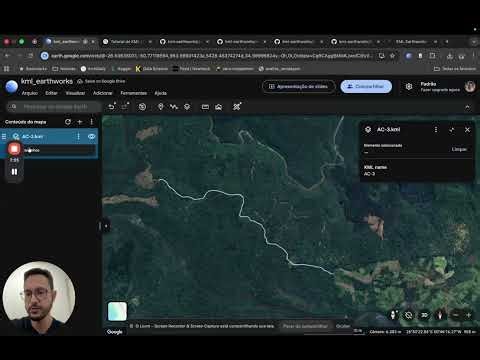Image resolution: width=480 pixels, height=360 pixels.
Task: Click the browser downloads icon
Action: click(x=450, y=56)
